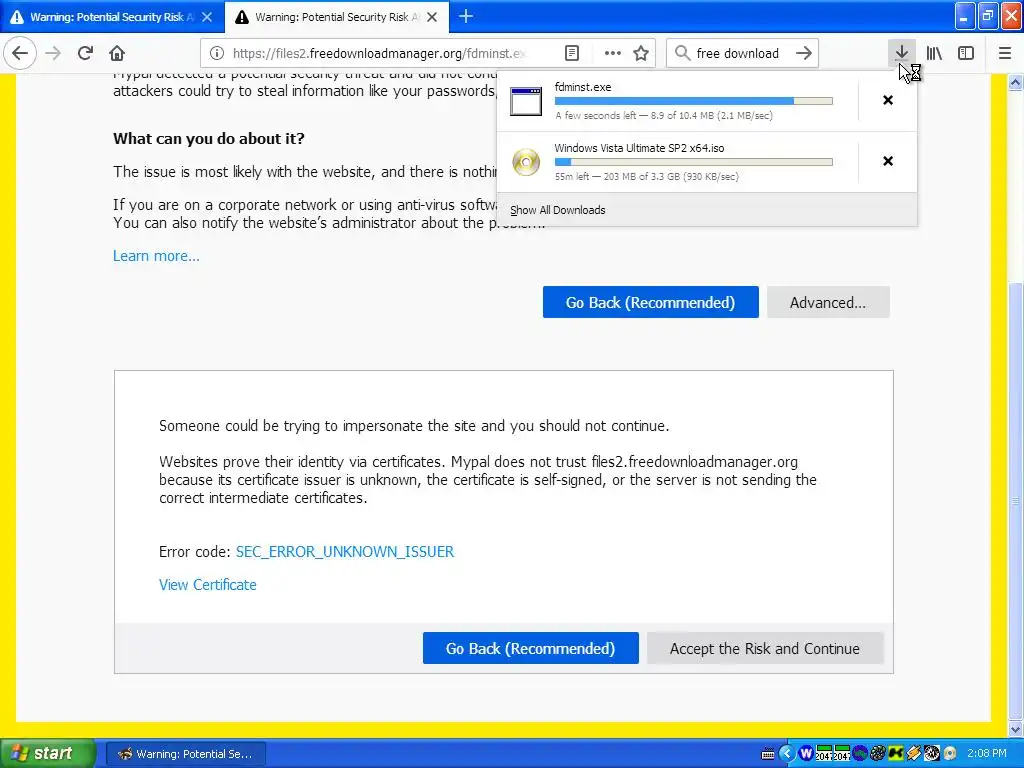Viewport: 1024px width, 768px height.
Task: Click the Vista iso download progress bar
Action: click(x=694, y=162)
